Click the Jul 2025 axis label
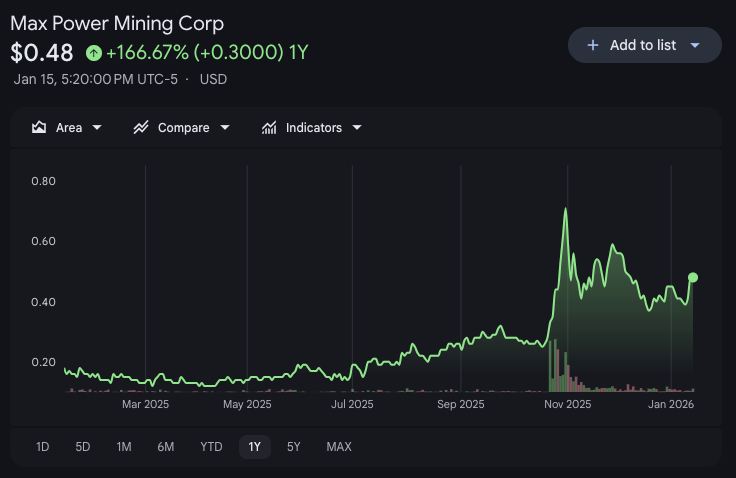This screenshot has height=478, width=736. tap(353, 404)
